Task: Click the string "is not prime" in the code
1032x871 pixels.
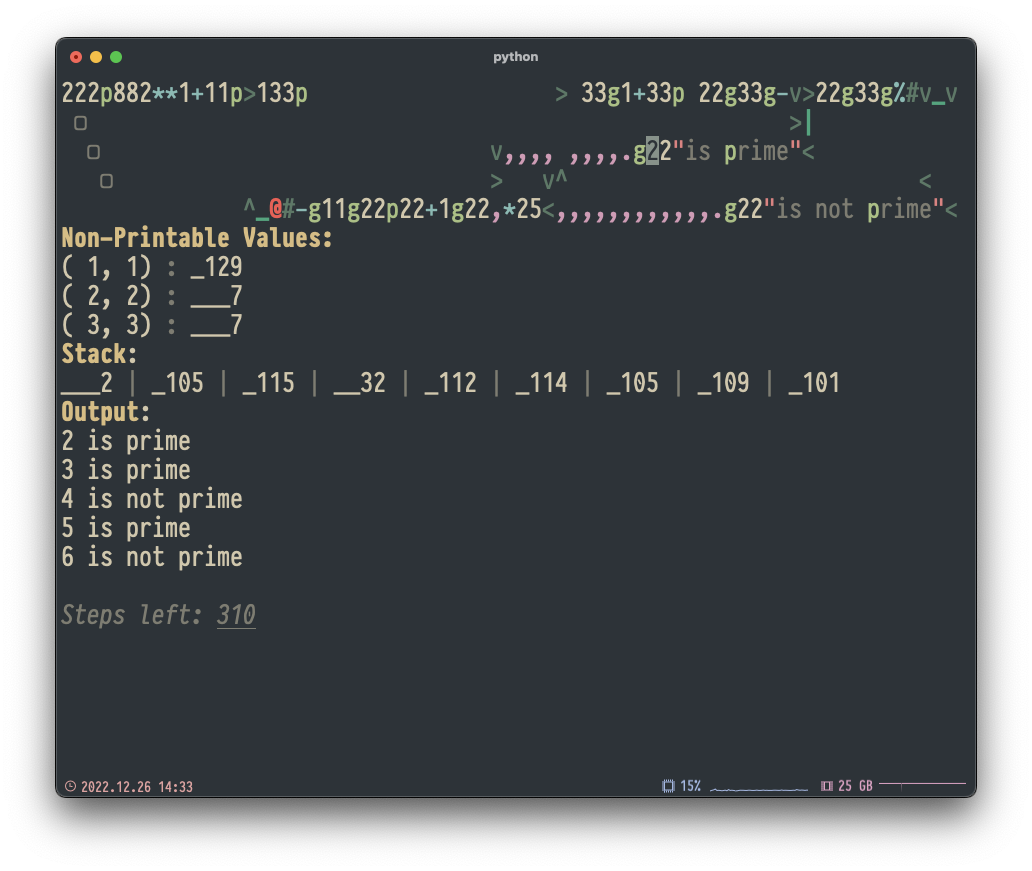Action: pyautogui.click(x=854, y=209)
